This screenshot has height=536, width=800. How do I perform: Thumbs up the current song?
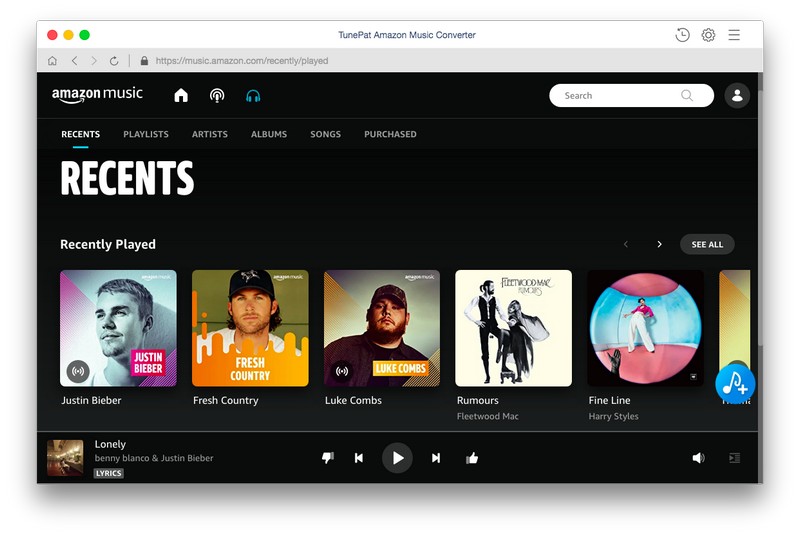(x=472, y=458)
